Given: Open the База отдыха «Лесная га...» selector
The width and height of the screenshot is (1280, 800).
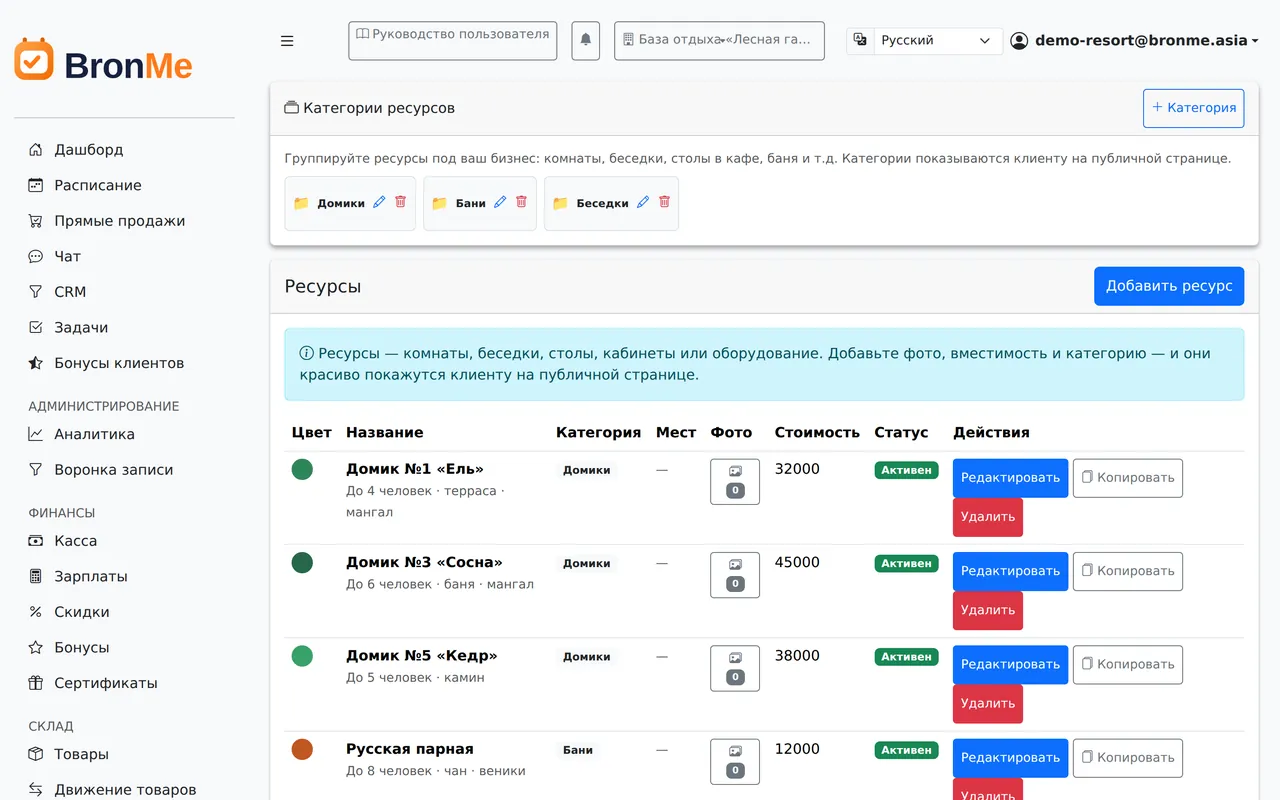Looking at the screenshot, I should 719,40.
